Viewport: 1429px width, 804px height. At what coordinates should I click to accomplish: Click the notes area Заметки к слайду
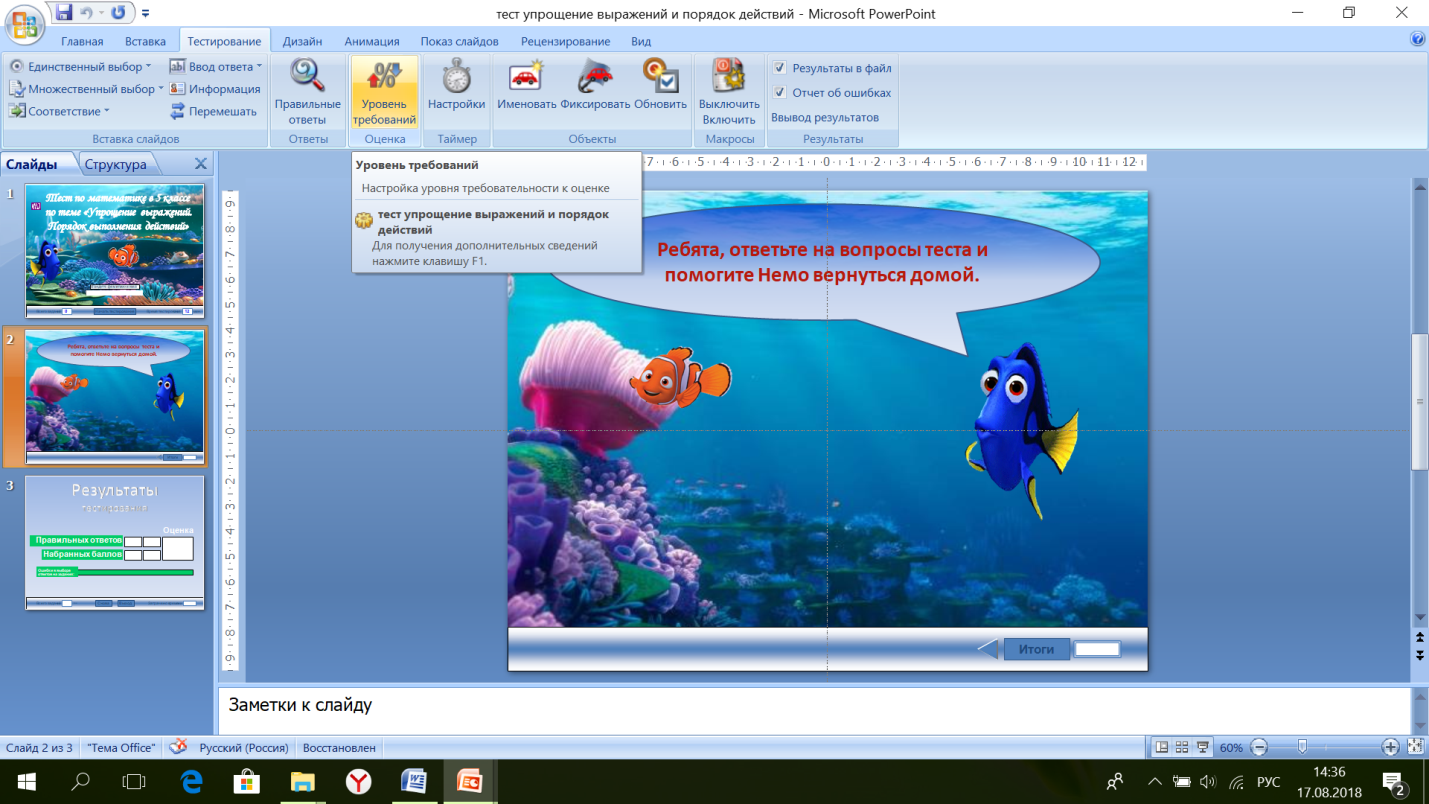tap(812, 710)
